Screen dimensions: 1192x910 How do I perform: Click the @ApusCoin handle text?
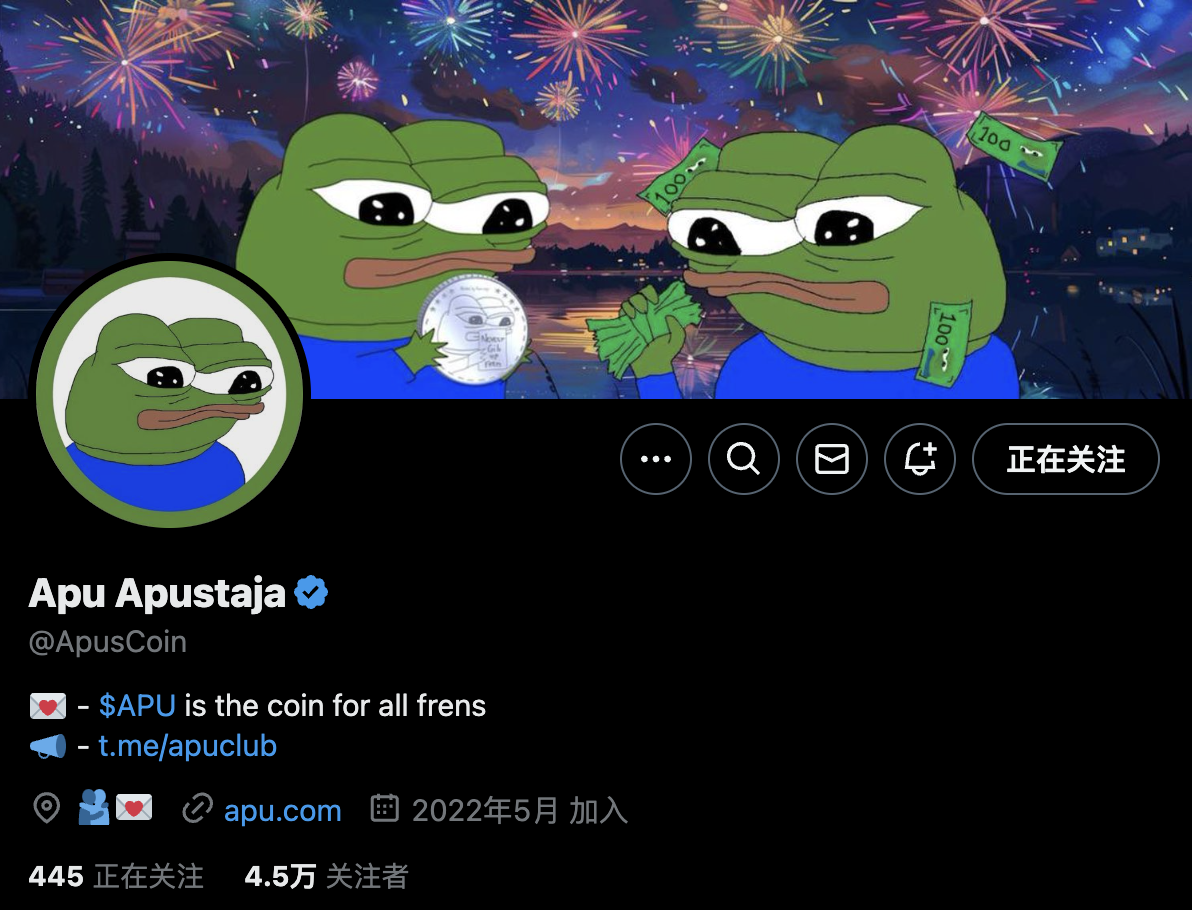[107, 642]
